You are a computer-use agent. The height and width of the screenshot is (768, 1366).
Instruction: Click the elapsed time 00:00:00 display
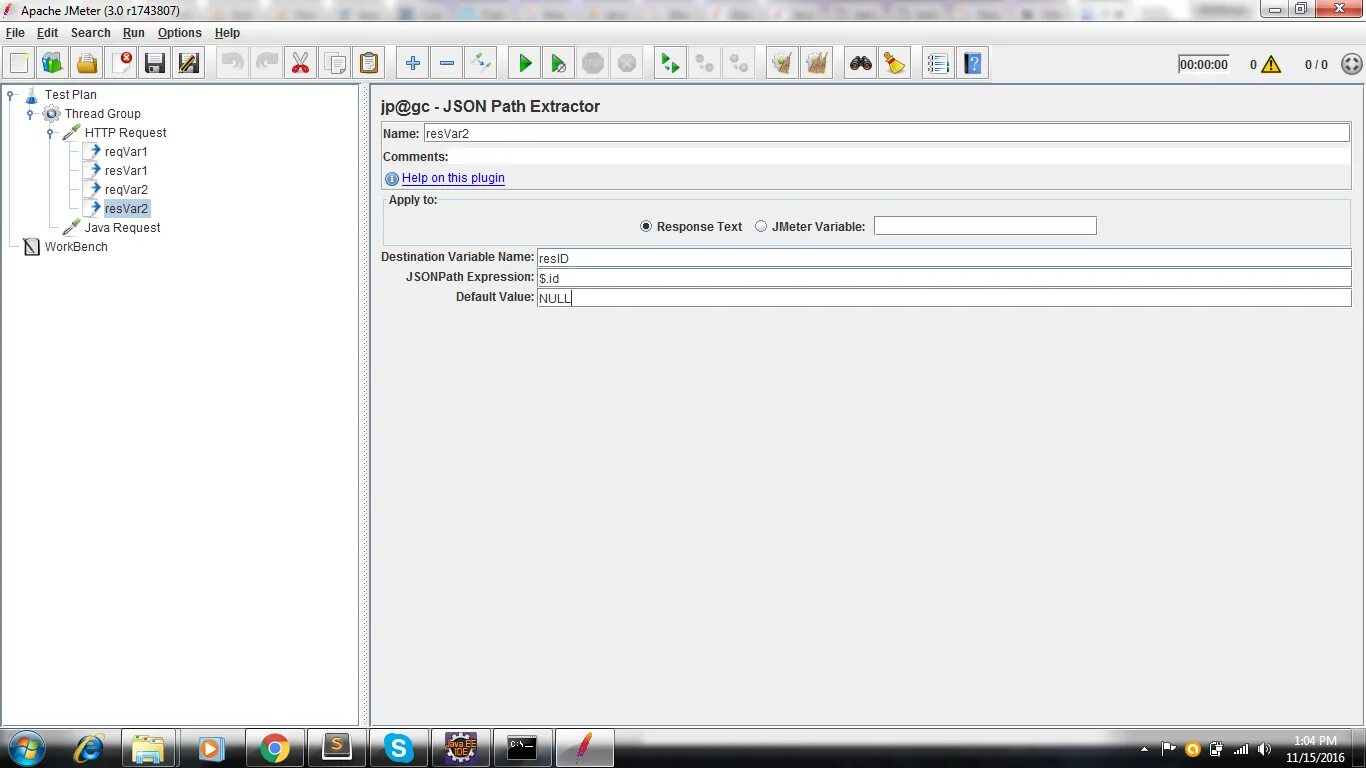pos(1203,64)
